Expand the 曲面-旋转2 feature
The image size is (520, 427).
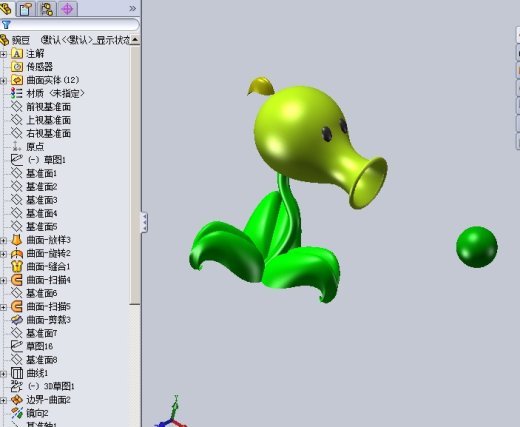click(x=3, y=254)
